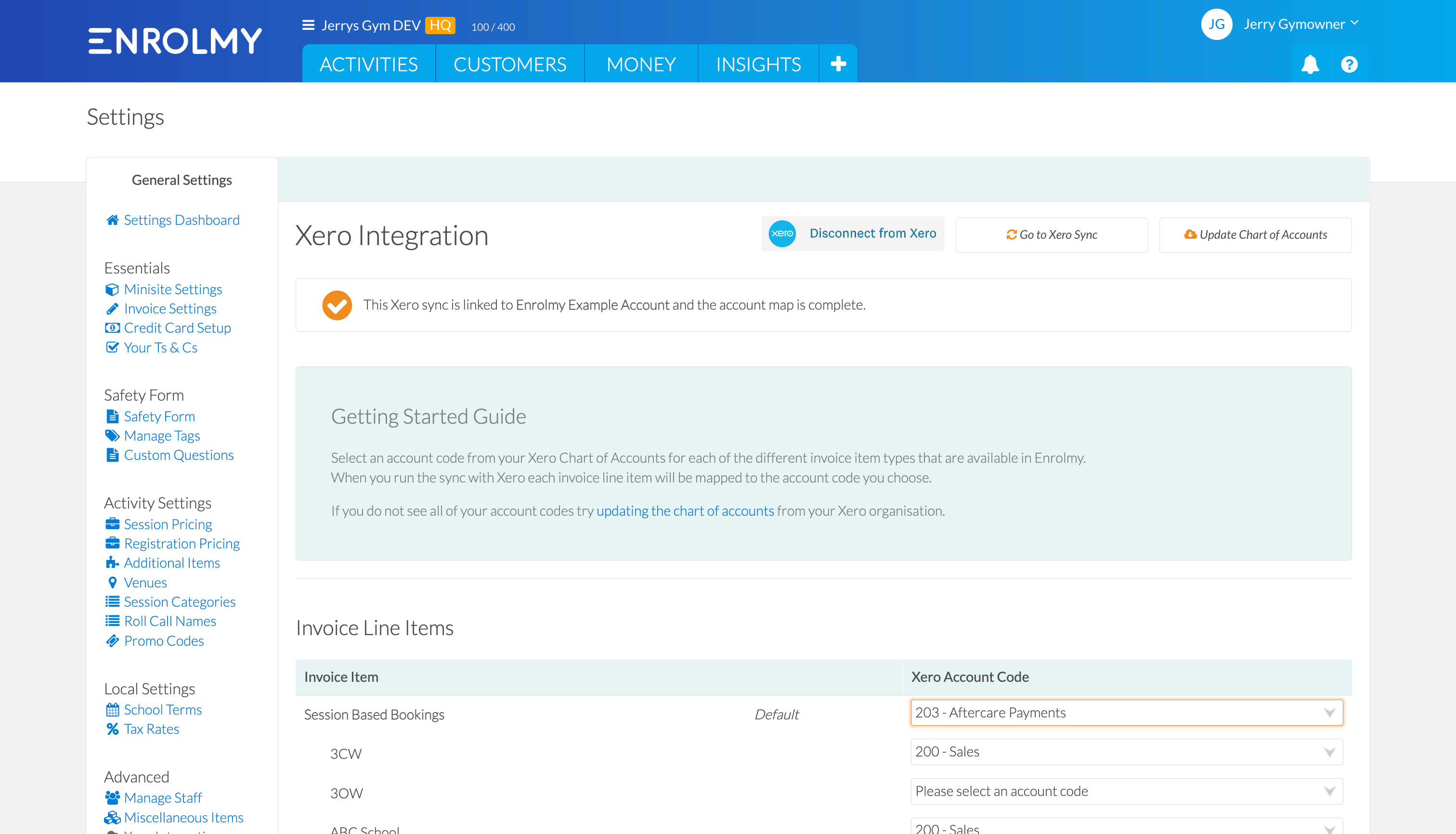
Task: Click Disconnect from Xero button
Action: click(x=852, y=234)
